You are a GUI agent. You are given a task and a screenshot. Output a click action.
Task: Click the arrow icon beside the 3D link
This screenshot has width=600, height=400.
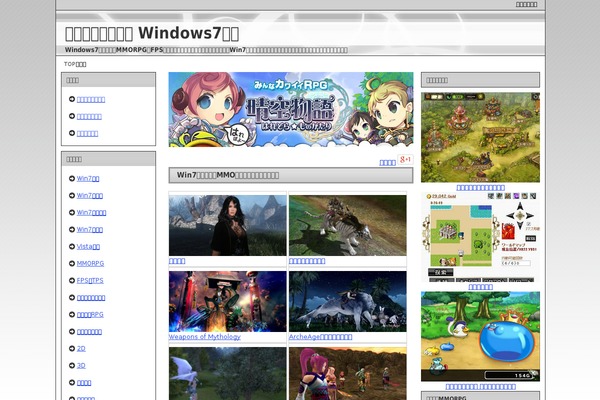pos(72,366)
